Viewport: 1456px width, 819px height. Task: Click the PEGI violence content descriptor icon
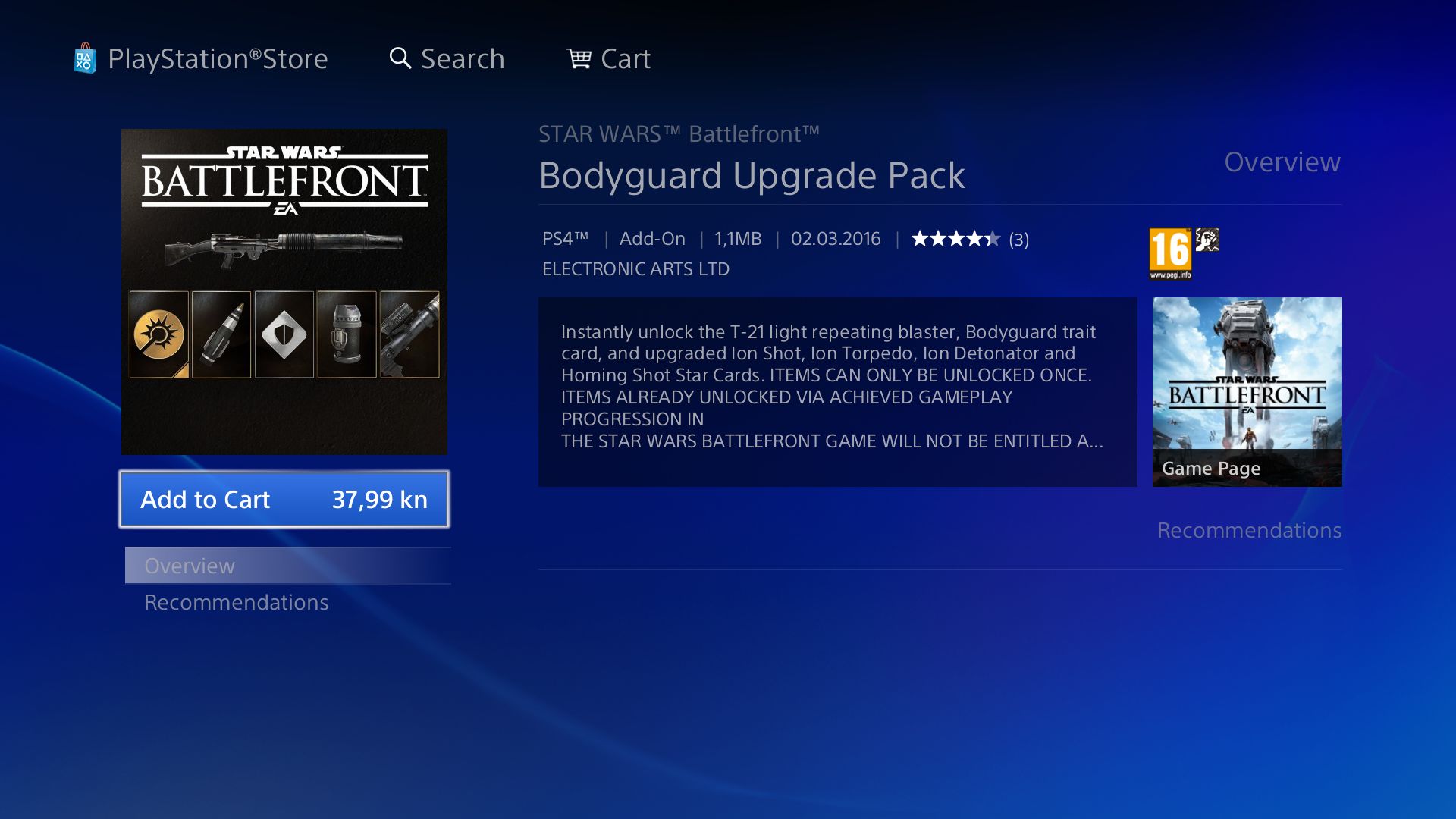pos(1207,240)
